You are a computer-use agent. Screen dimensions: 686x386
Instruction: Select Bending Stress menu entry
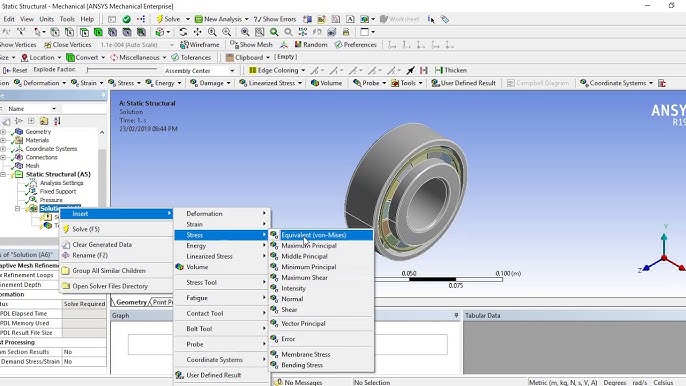321,365
